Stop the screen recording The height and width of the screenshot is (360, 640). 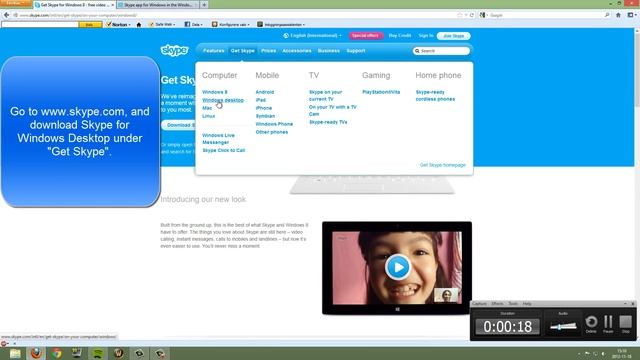pos(625,324)
